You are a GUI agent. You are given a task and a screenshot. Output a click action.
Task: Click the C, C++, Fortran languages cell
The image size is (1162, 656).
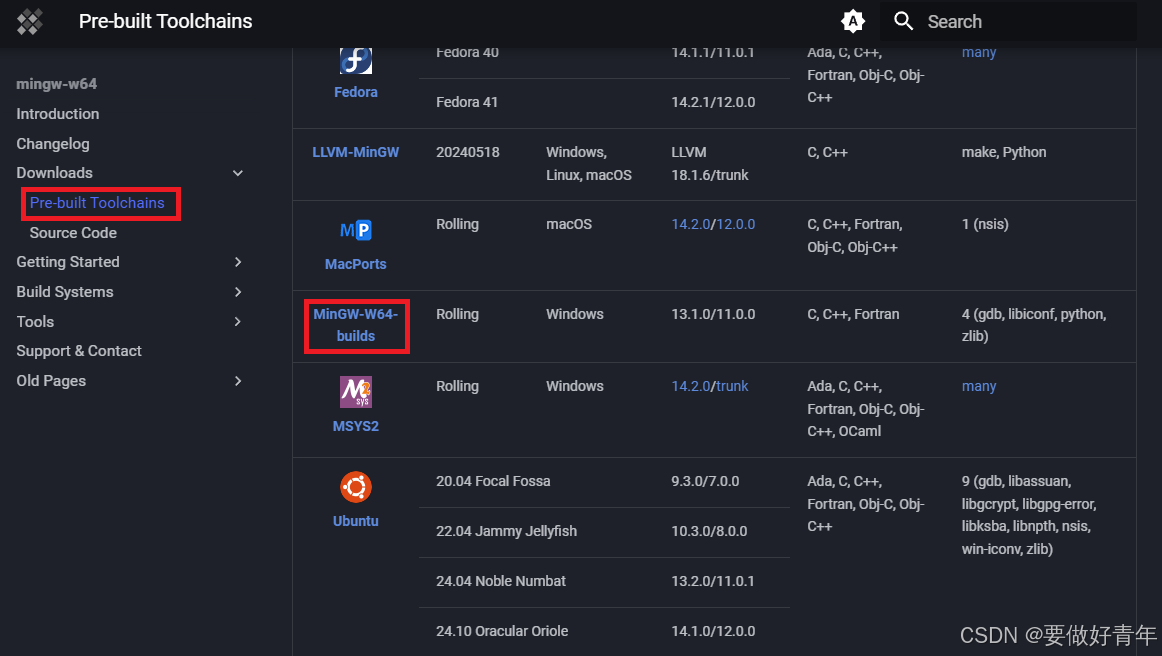click(853, 314)
